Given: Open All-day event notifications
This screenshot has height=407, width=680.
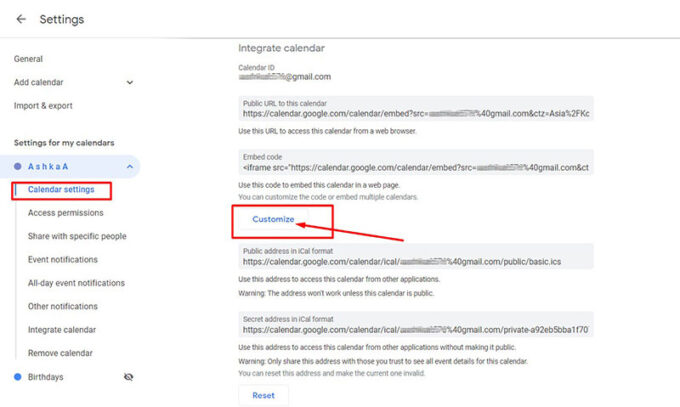Looking at the screenshot, I should coord(76,283).
